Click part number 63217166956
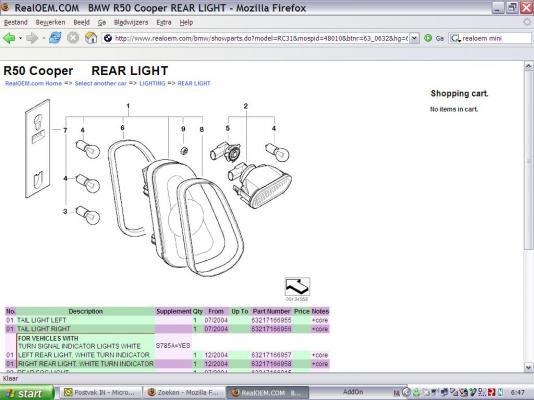The height and width of the screenshot is (400, 534). coord(271,329)
